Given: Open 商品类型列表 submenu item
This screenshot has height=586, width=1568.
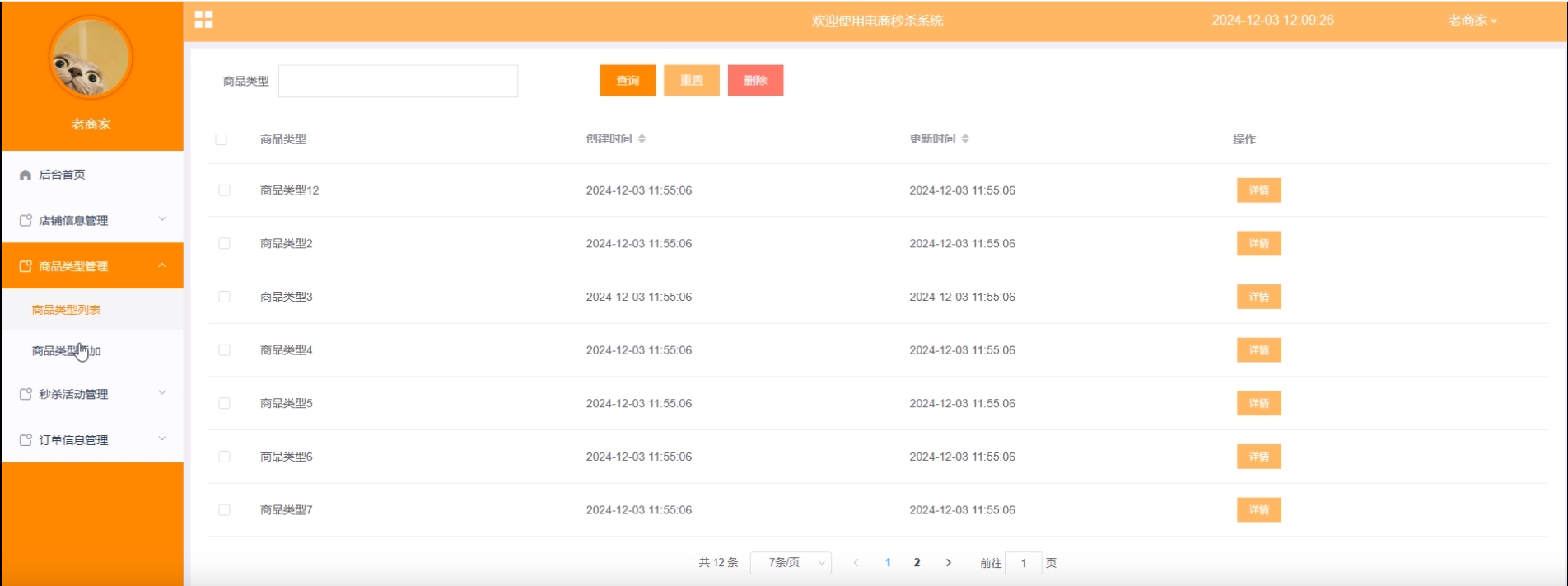Looking at the screenshot, I should point(92,310).
